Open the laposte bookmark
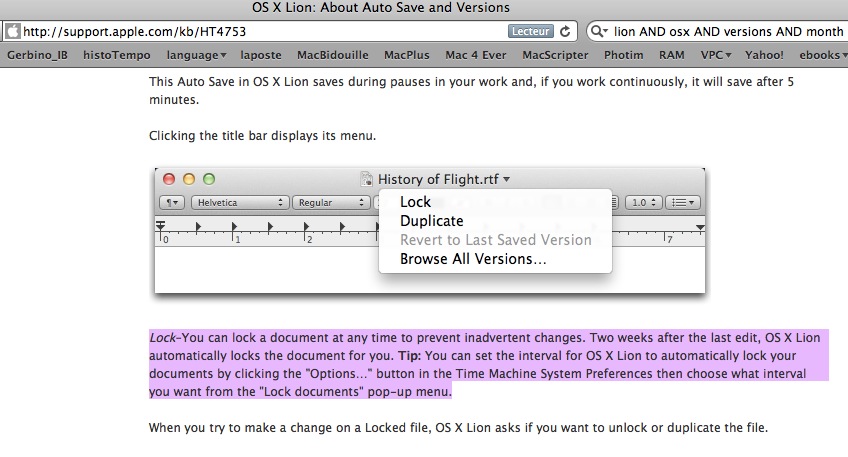The height and width of the screenshot is (457, 848). pos(261,55)
